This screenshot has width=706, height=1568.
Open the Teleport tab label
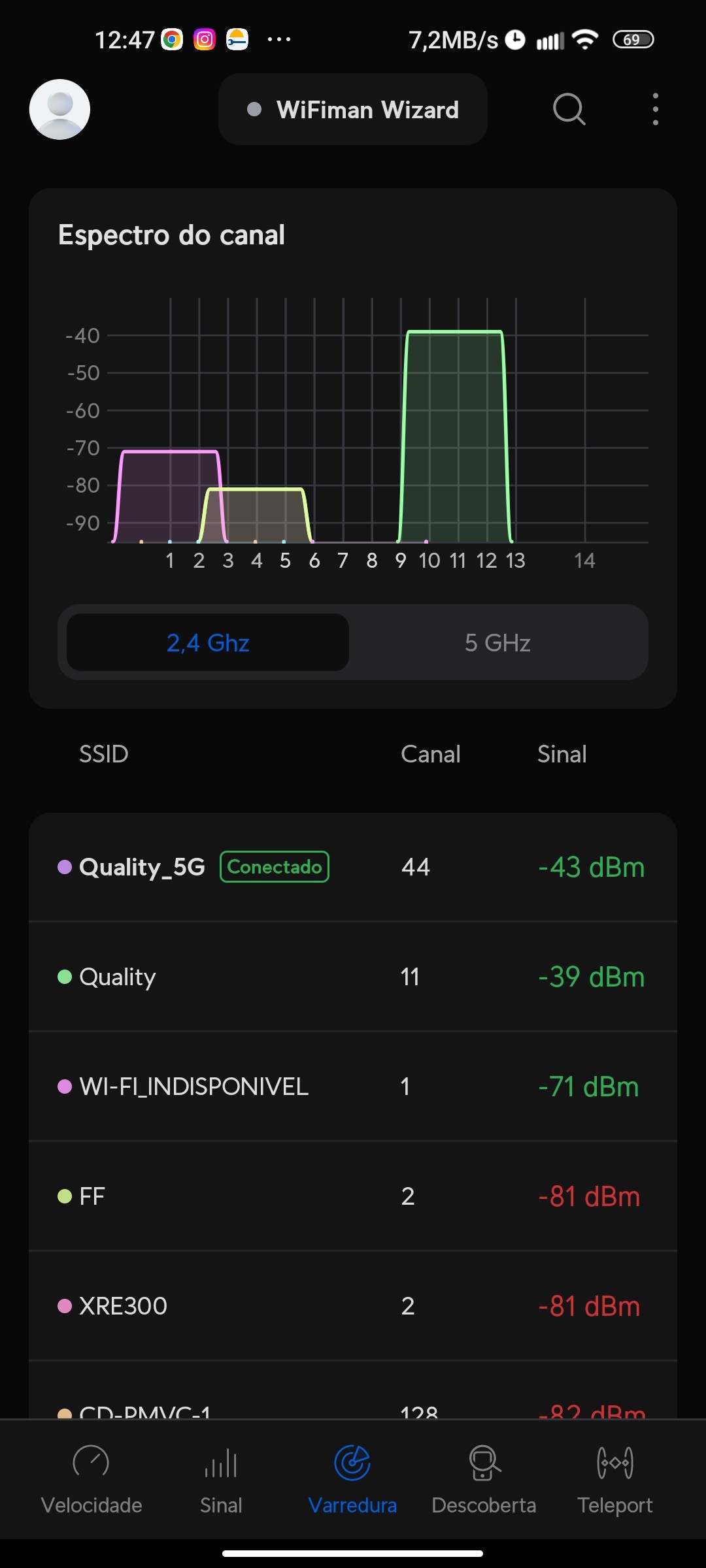[x=615, y=1505]
